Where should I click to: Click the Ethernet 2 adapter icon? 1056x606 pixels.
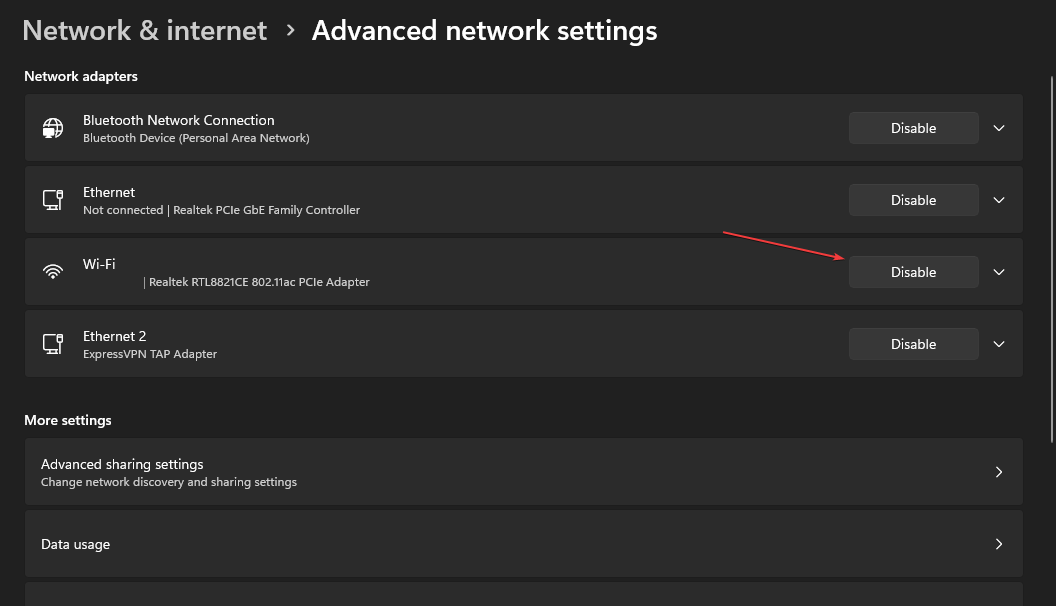pyautogui.click(x=52, y=343)
